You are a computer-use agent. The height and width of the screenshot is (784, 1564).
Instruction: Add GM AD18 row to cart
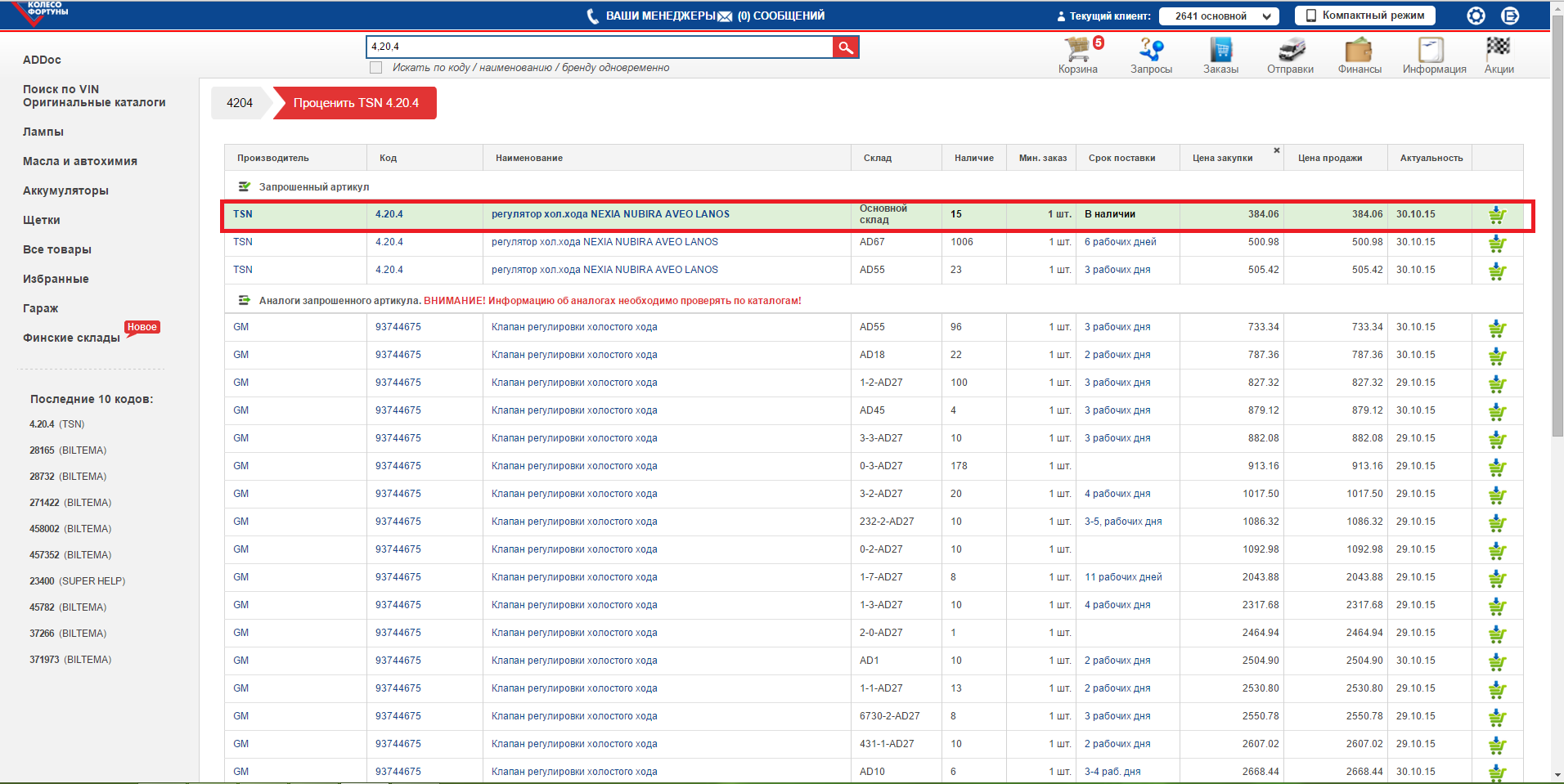1497,356
